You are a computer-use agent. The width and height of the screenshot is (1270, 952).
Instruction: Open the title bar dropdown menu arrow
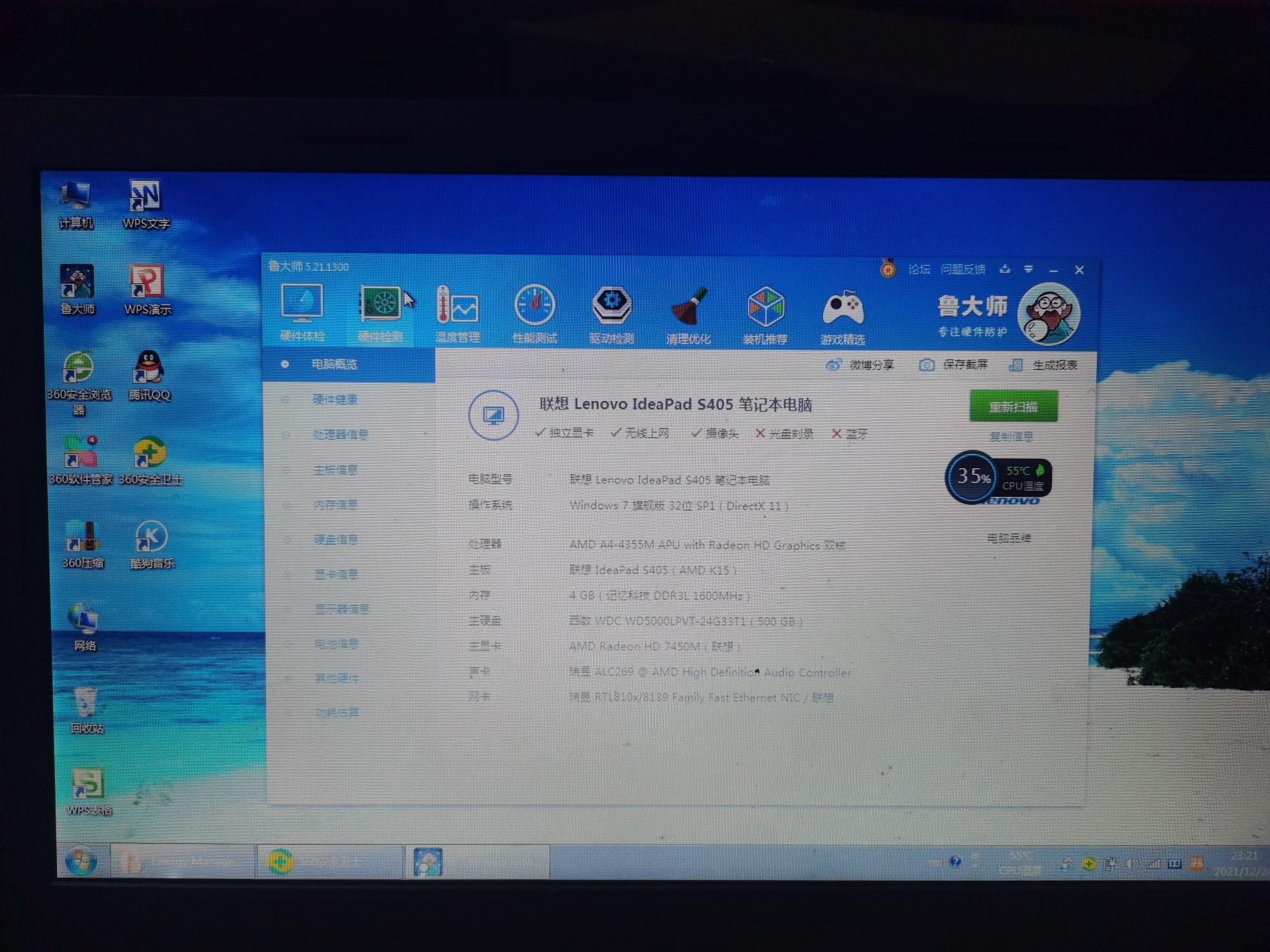(x=1028, y=269)
